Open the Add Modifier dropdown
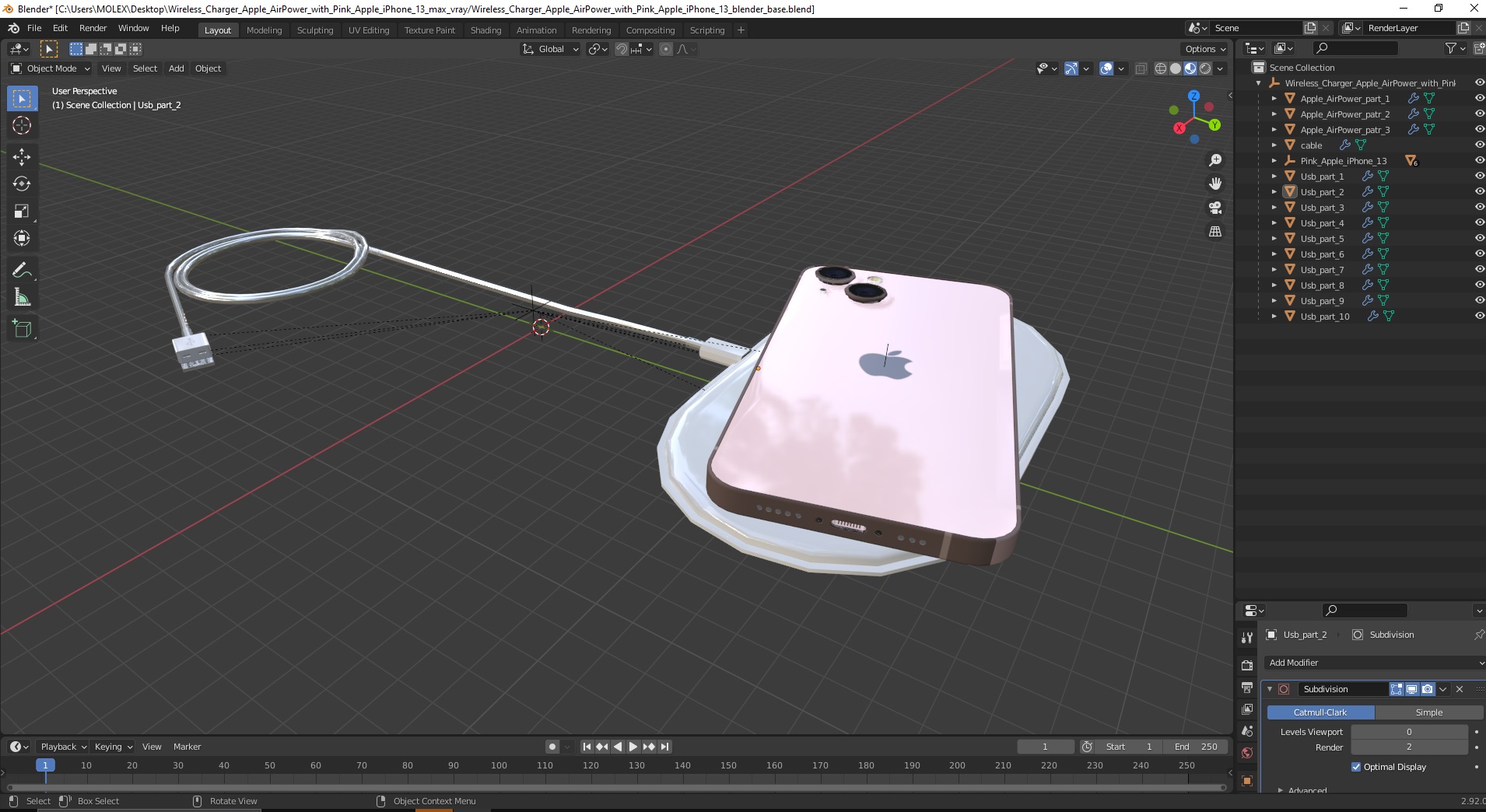The image size is (1486, 812). click(x=1374, y=663)
